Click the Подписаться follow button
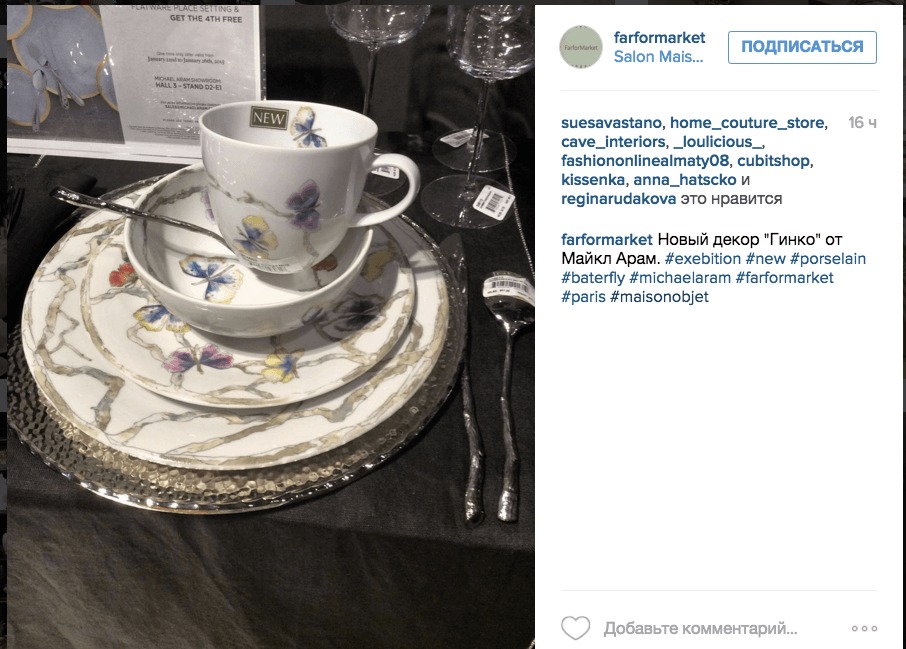 [x=802, y=47]
